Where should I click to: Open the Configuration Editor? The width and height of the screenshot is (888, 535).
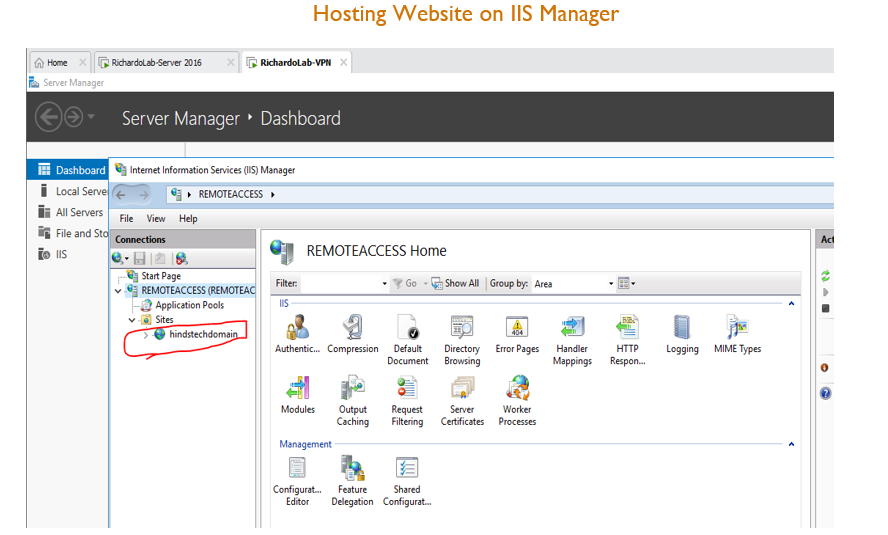pyautogui.click(x=297, y=481)
